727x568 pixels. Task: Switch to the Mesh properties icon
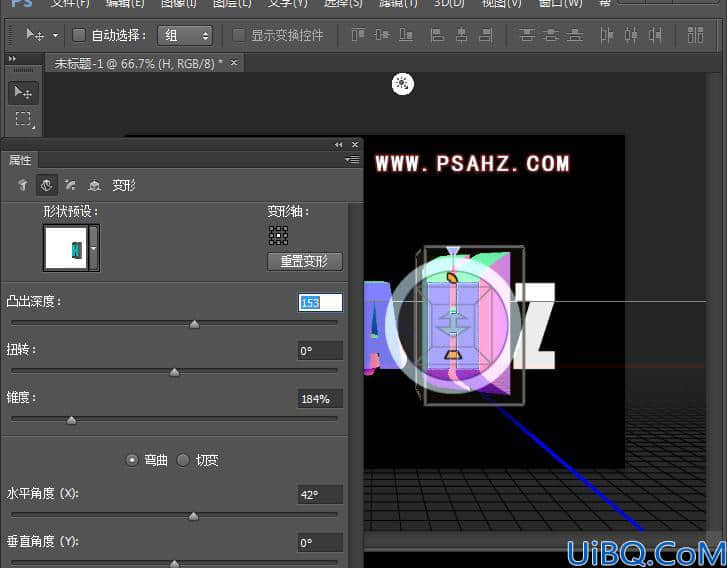(x=22, y=185)
